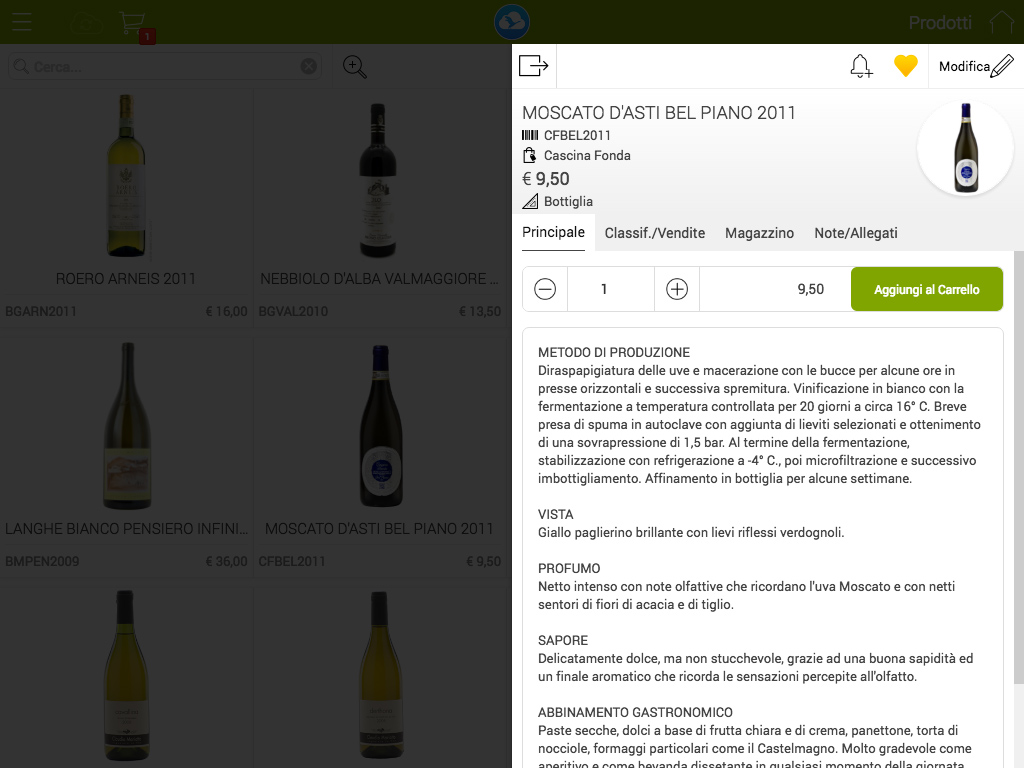Select the Principale tab
1024x768 pixels.
[553, 232]
